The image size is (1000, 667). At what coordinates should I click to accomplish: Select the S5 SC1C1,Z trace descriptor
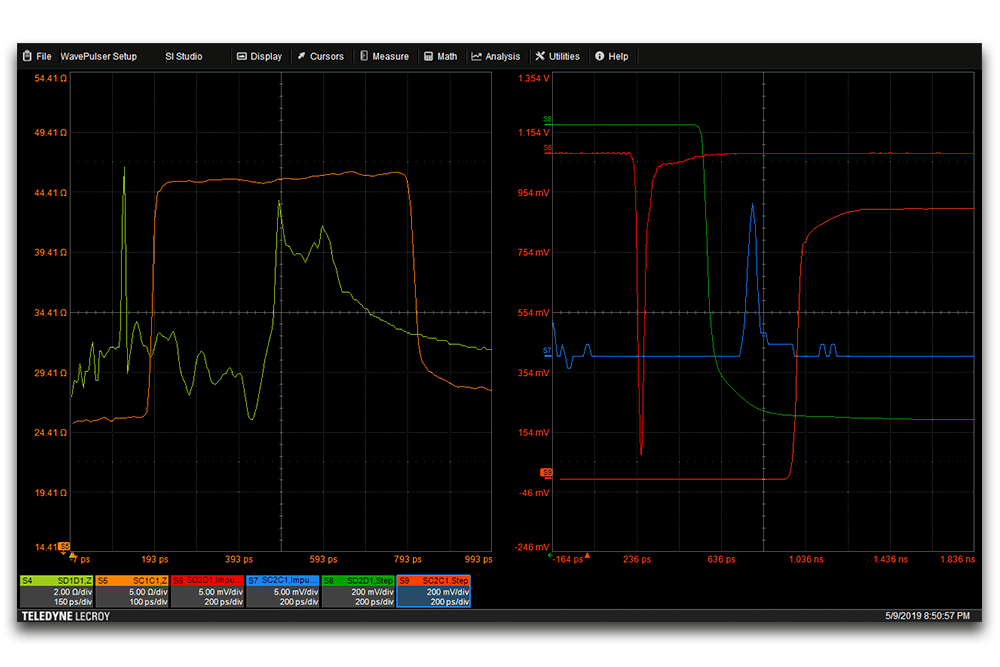pos(133,591)
